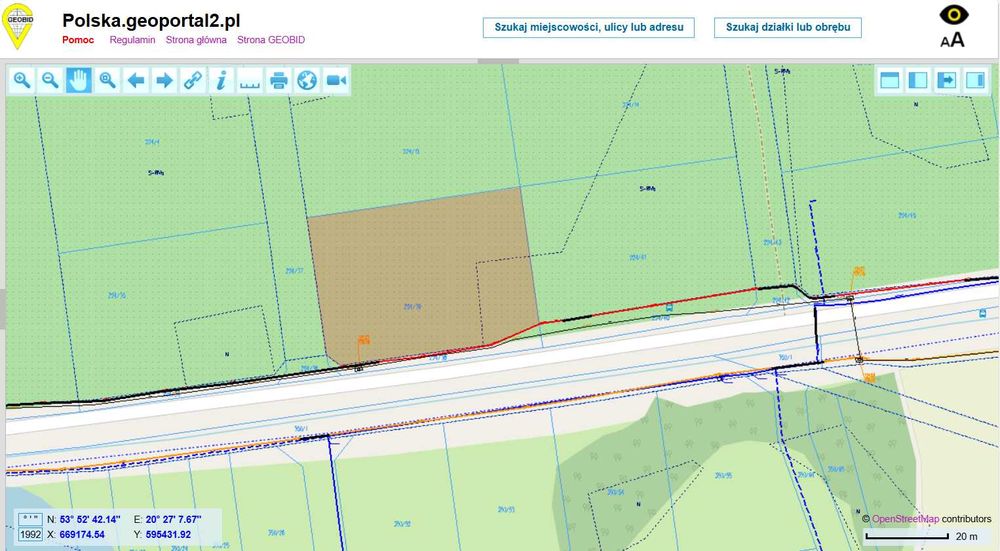This screenshot has width=1000, height=551.
Task: Open the Strona główna link
Action: pyautogui.click(x=196, y=40)
